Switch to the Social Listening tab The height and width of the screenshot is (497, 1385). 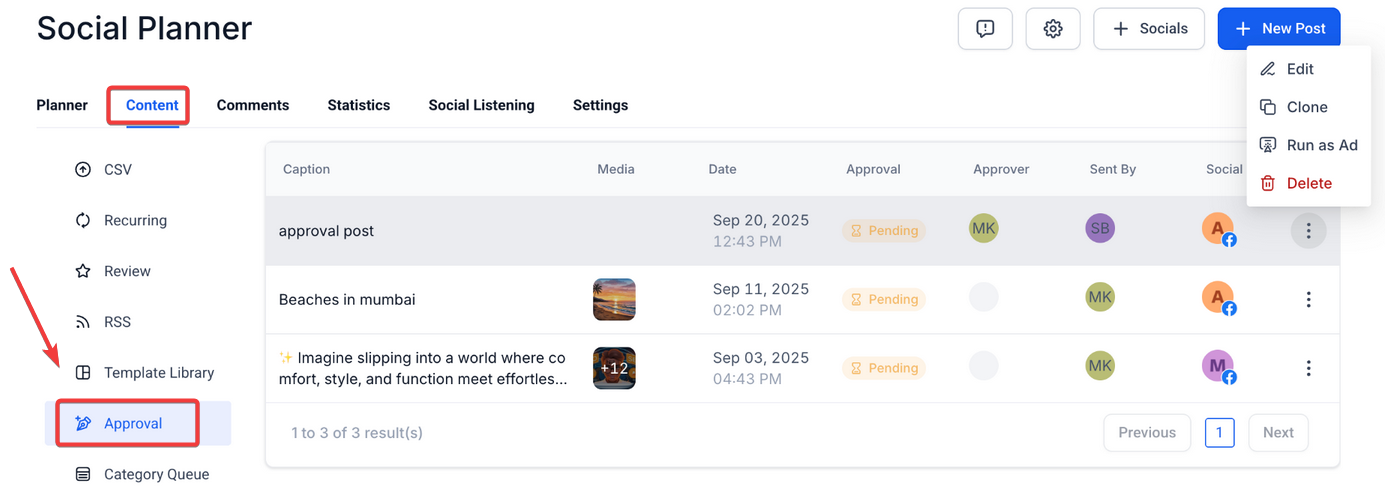coord(481,105)
